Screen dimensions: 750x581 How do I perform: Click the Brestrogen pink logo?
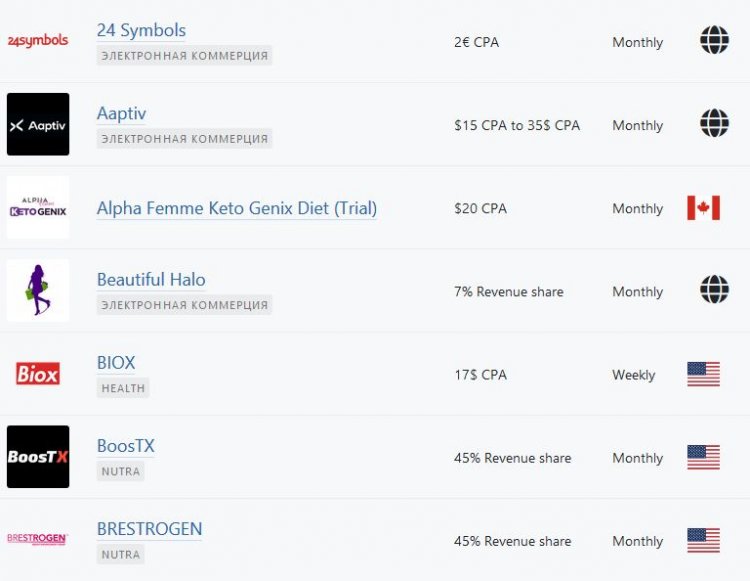point(38,539)
